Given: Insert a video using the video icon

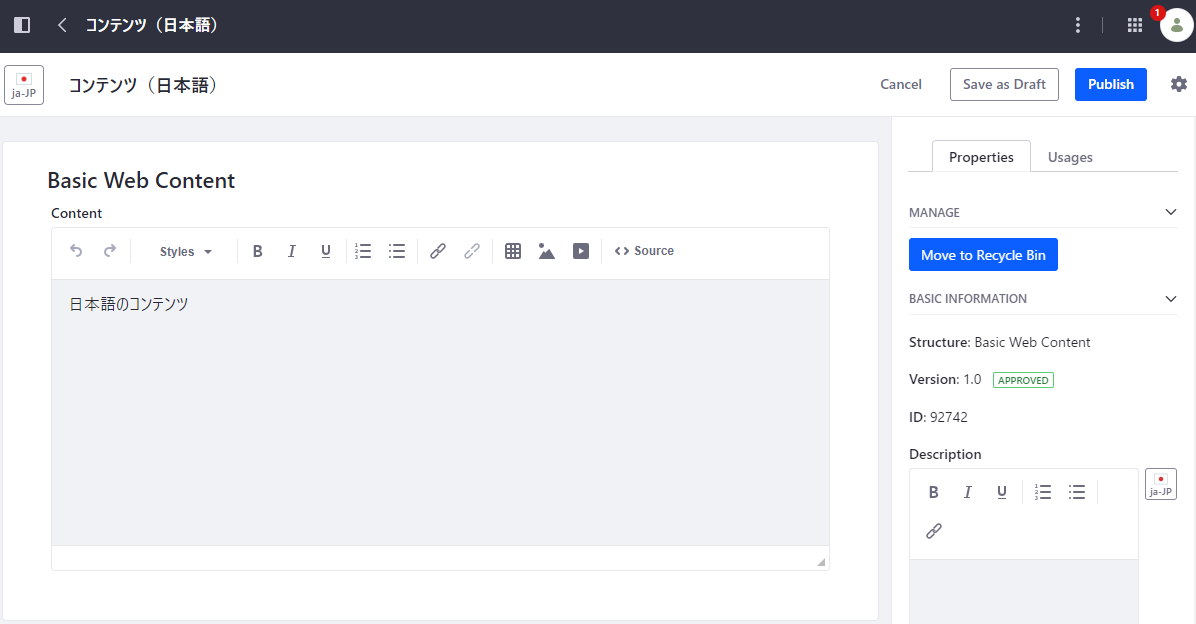Looking at the screenshot, I should tap(581, 251).
